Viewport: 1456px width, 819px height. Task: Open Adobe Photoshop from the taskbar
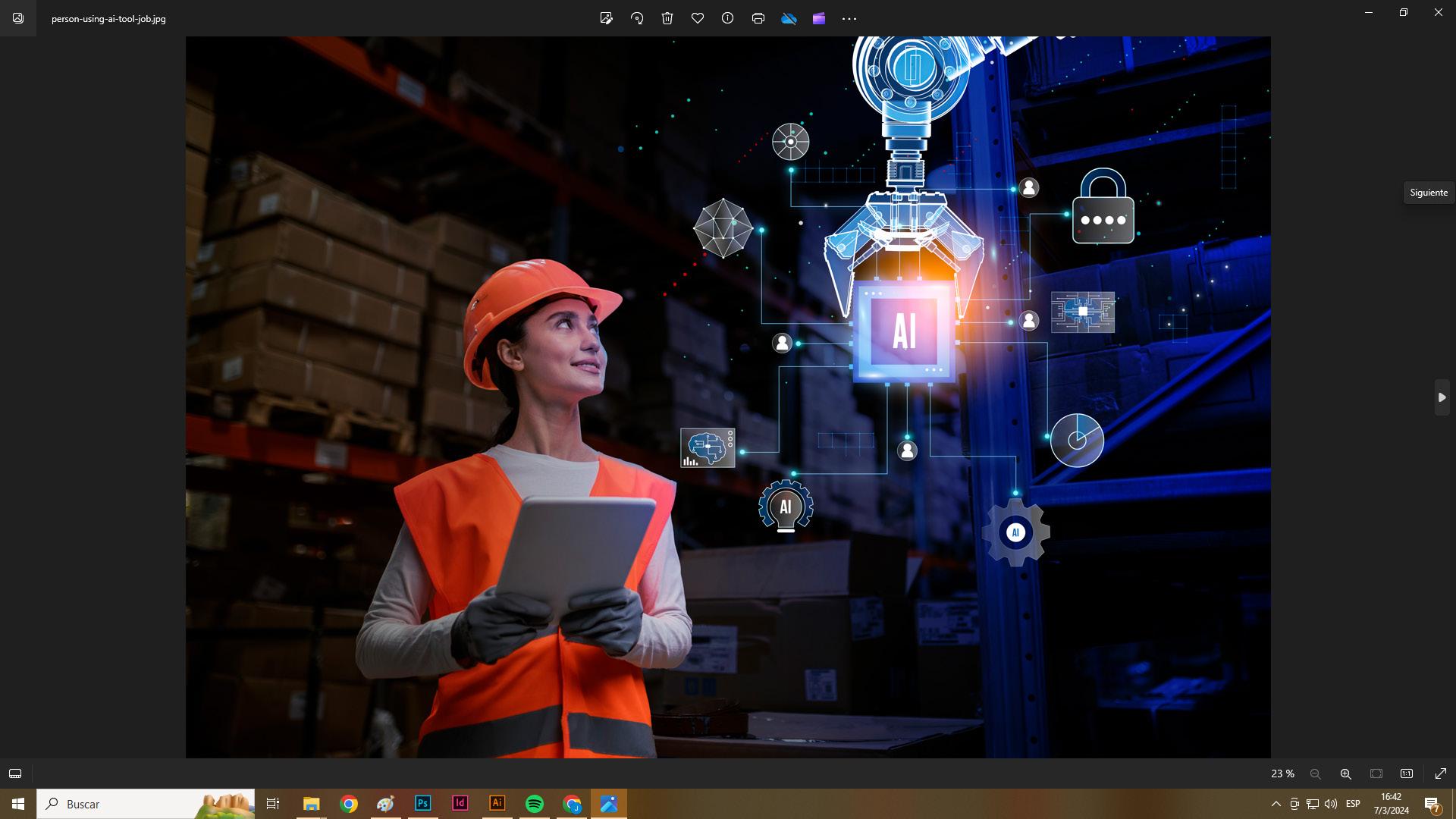tap(423, 804)
